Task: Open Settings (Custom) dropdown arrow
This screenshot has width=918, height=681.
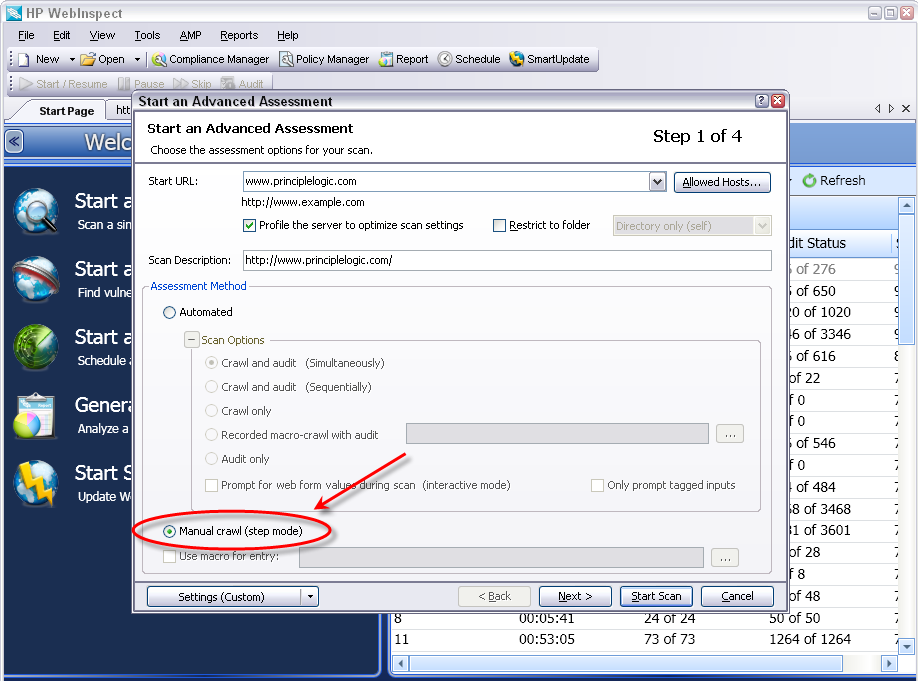Action: click(x=310, y=597)
